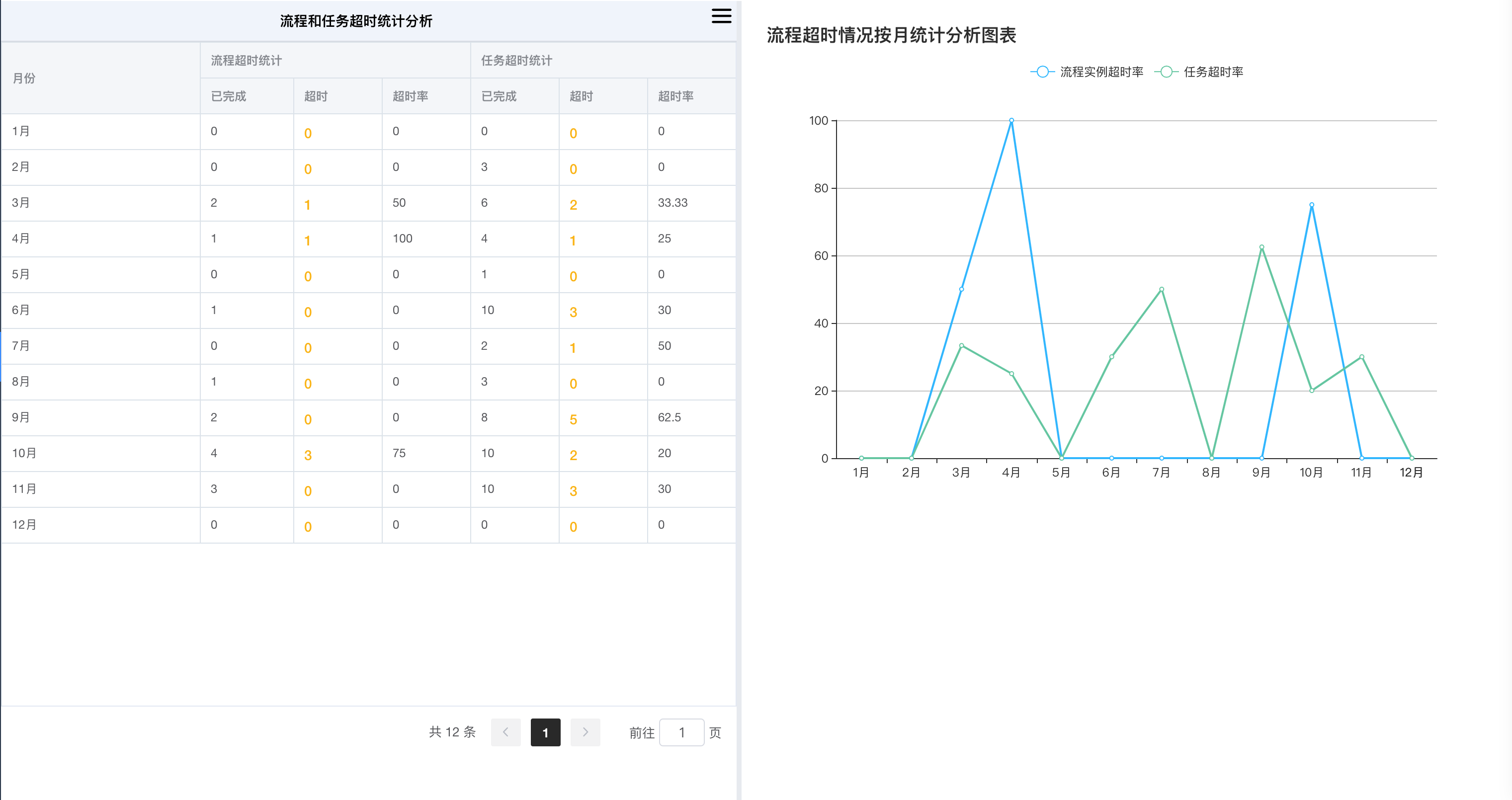1512x800 pixels.
Task: Open 9月 task timeout count 5
Action: (573, 420)
